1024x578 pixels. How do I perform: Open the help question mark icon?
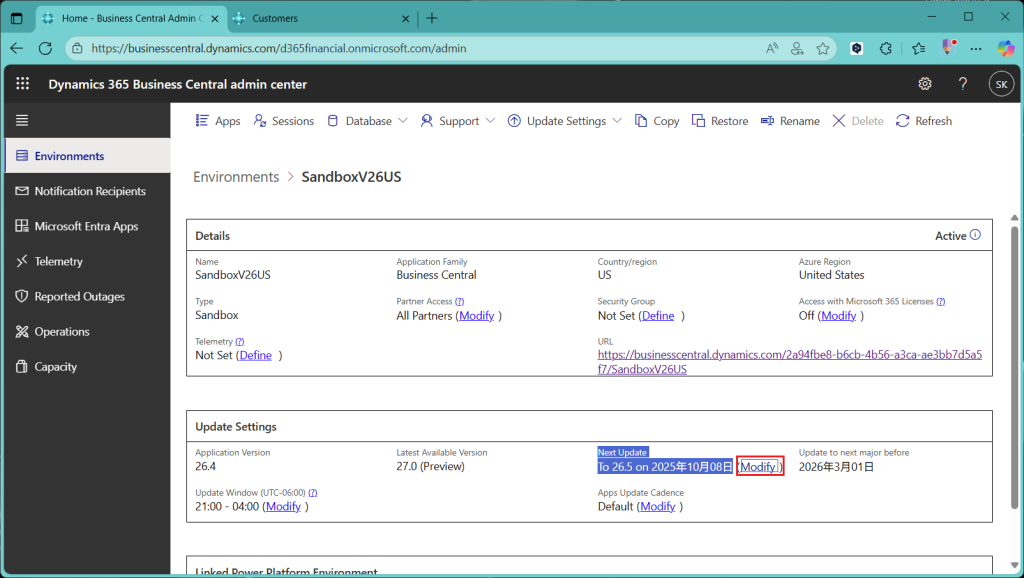[x=962, y=84]
